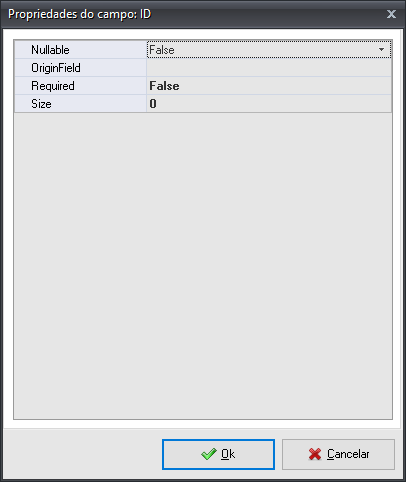Viewport: 406px width, 482px height.
Task: Click the empty property grid area below Size
Action: pos(203,266)
